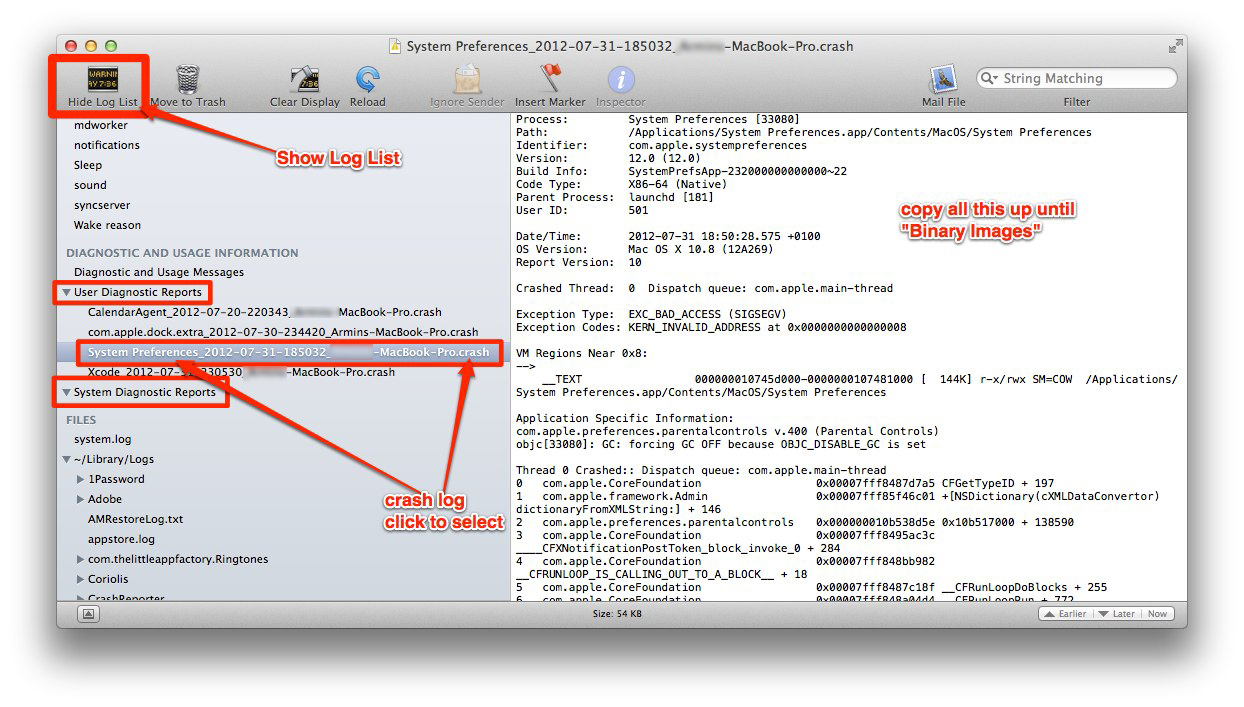Collapse the ~/Library/Logs folder

tap(66, 460)
